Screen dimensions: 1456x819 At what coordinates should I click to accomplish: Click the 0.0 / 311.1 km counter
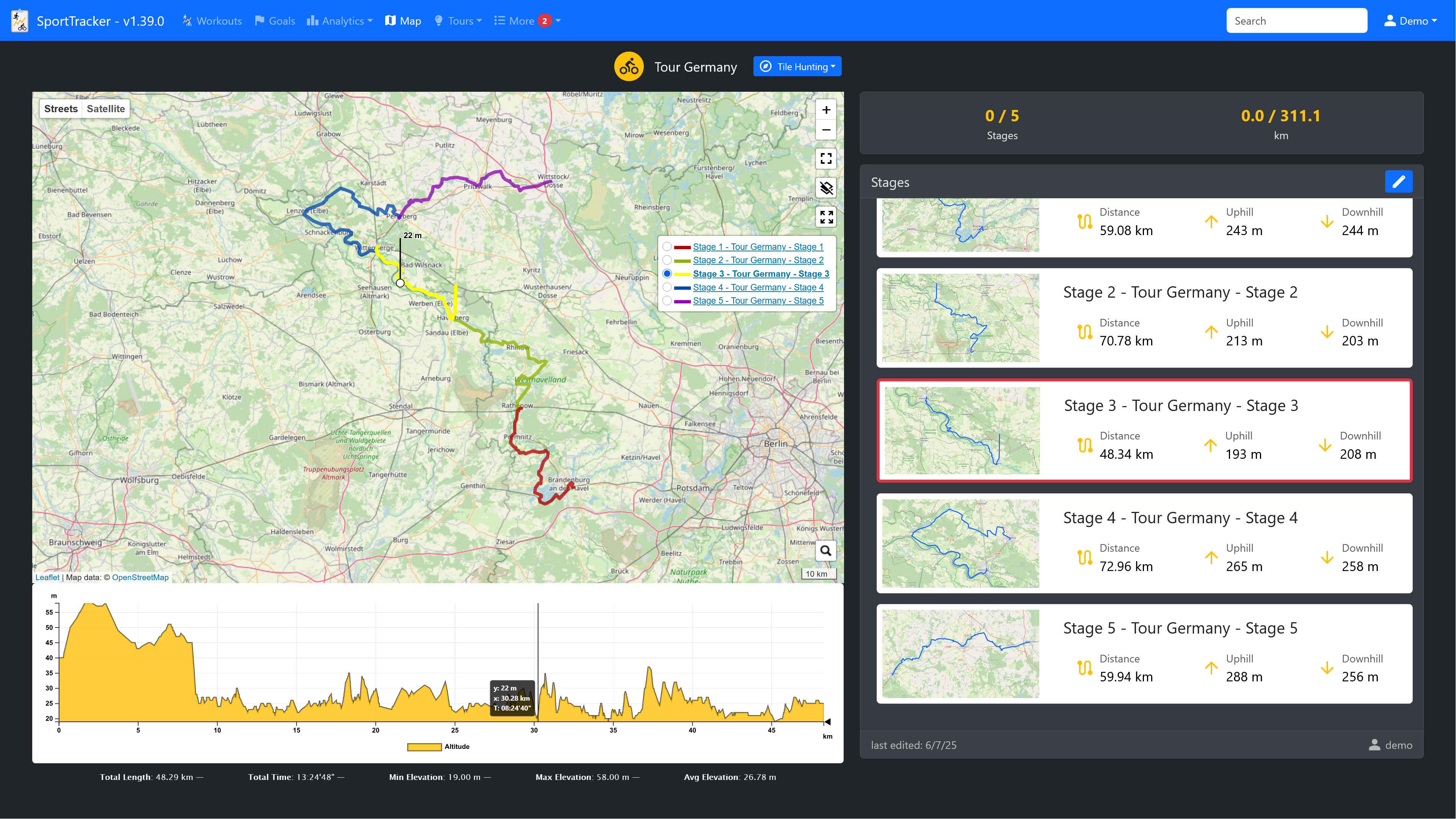(x=1281, y=124)
